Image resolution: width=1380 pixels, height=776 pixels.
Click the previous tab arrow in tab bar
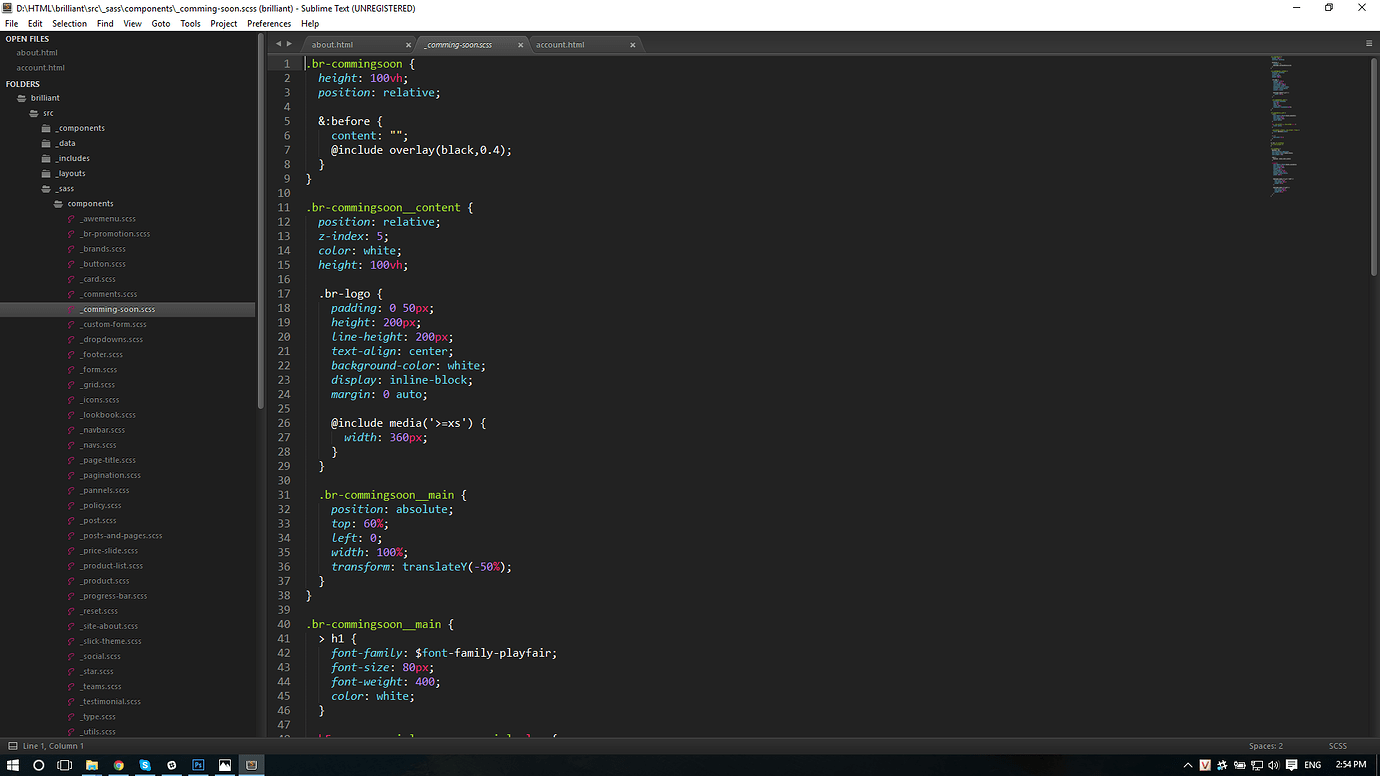(279, 44)
